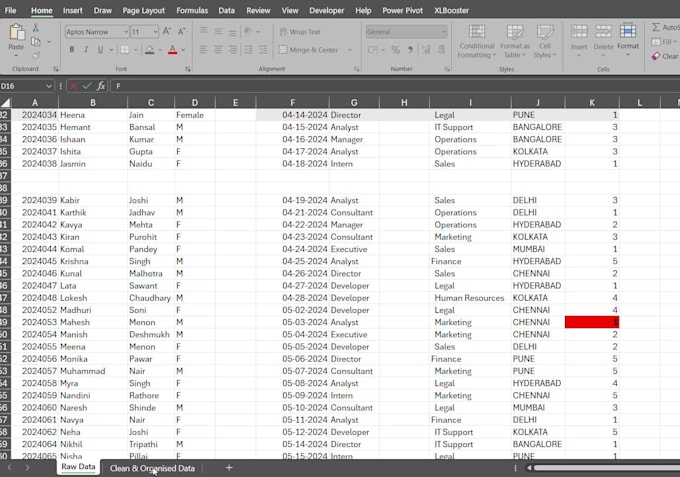The height and width of the screenshot is (477, 680).
Task: Open Font group dialog launcher
Action: click(188, 69)
